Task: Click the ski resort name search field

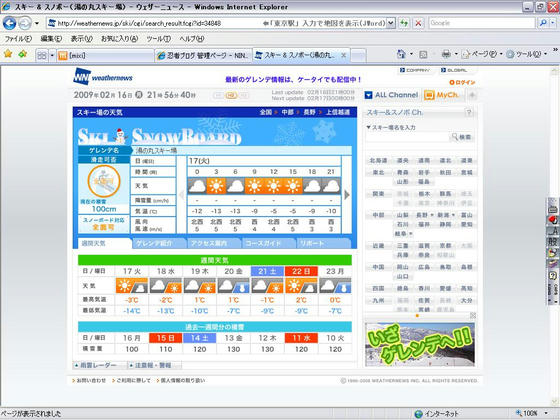Action: tap(407, 137)
